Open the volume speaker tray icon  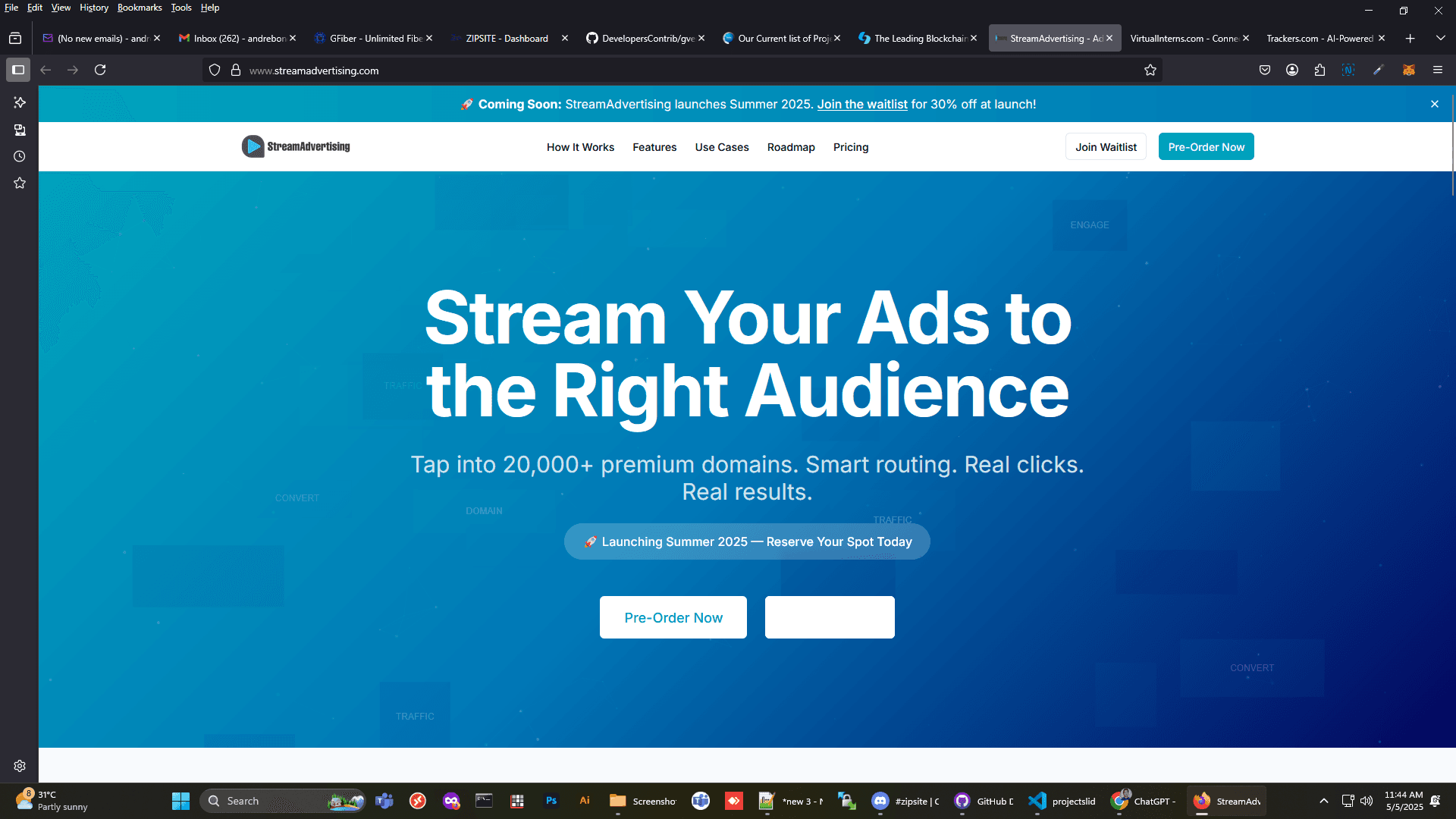(x=1367, y=801)
